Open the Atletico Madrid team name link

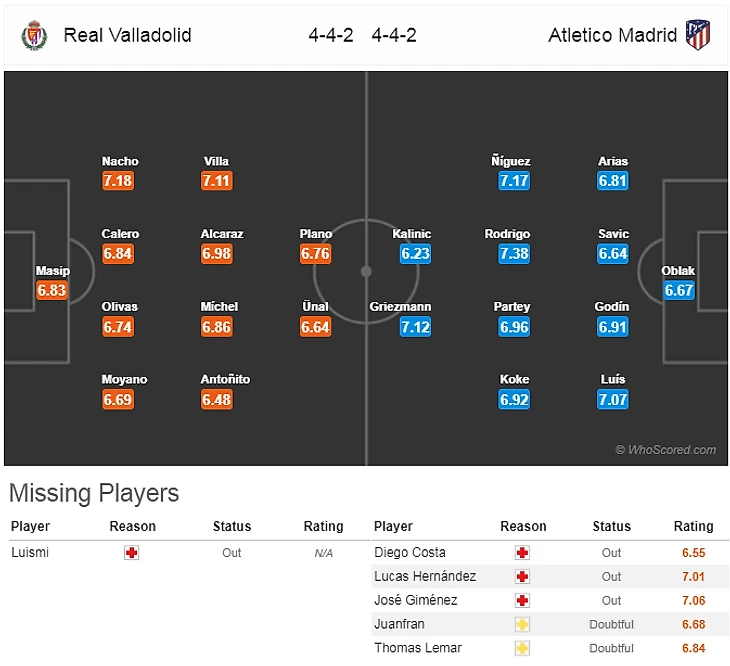[613, 36]
